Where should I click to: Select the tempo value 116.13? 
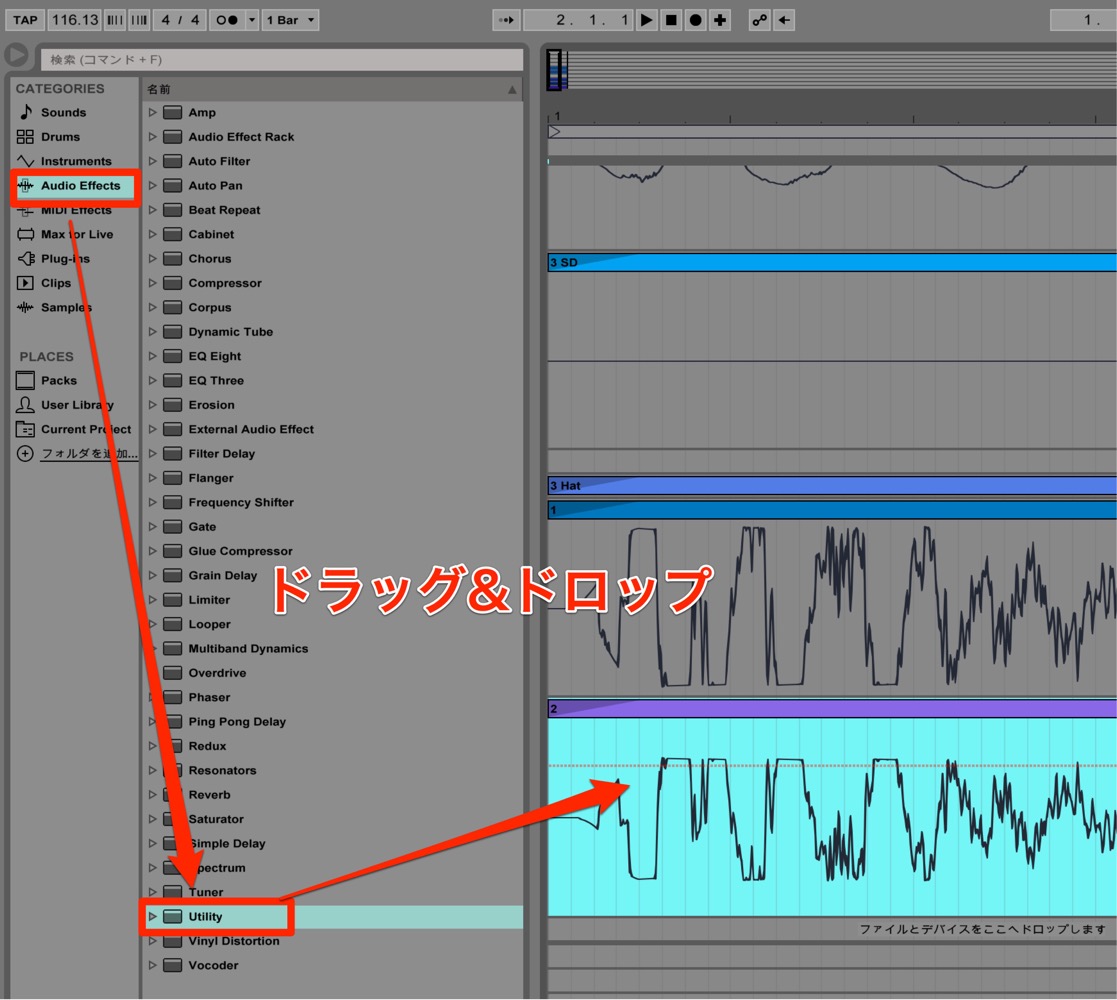click(75, 20)
